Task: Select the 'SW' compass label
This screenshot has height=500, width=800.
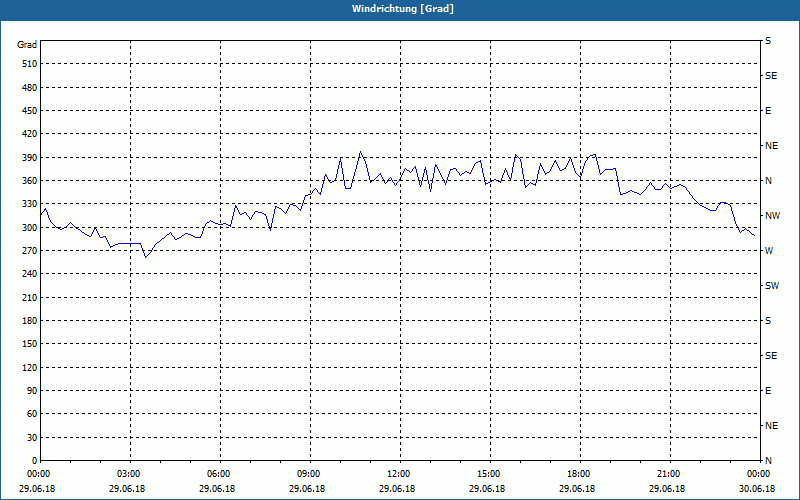Action: (x=772, y=286)
